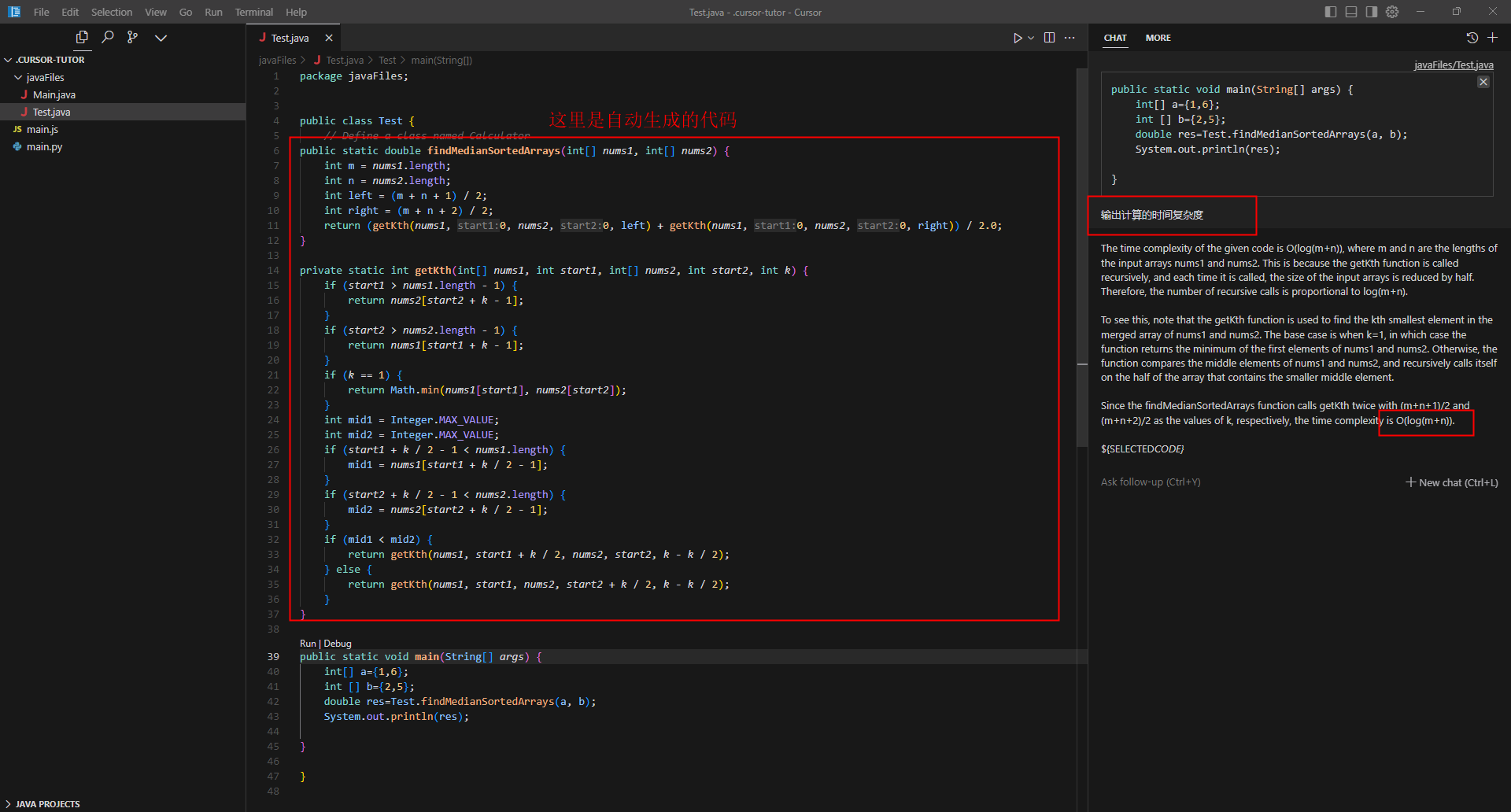Image resolution: width=1511 pixels, height=812 pixels.
Task: Click the Run Java play icon
Action: pyautogui.click(x=1017, y=38)
